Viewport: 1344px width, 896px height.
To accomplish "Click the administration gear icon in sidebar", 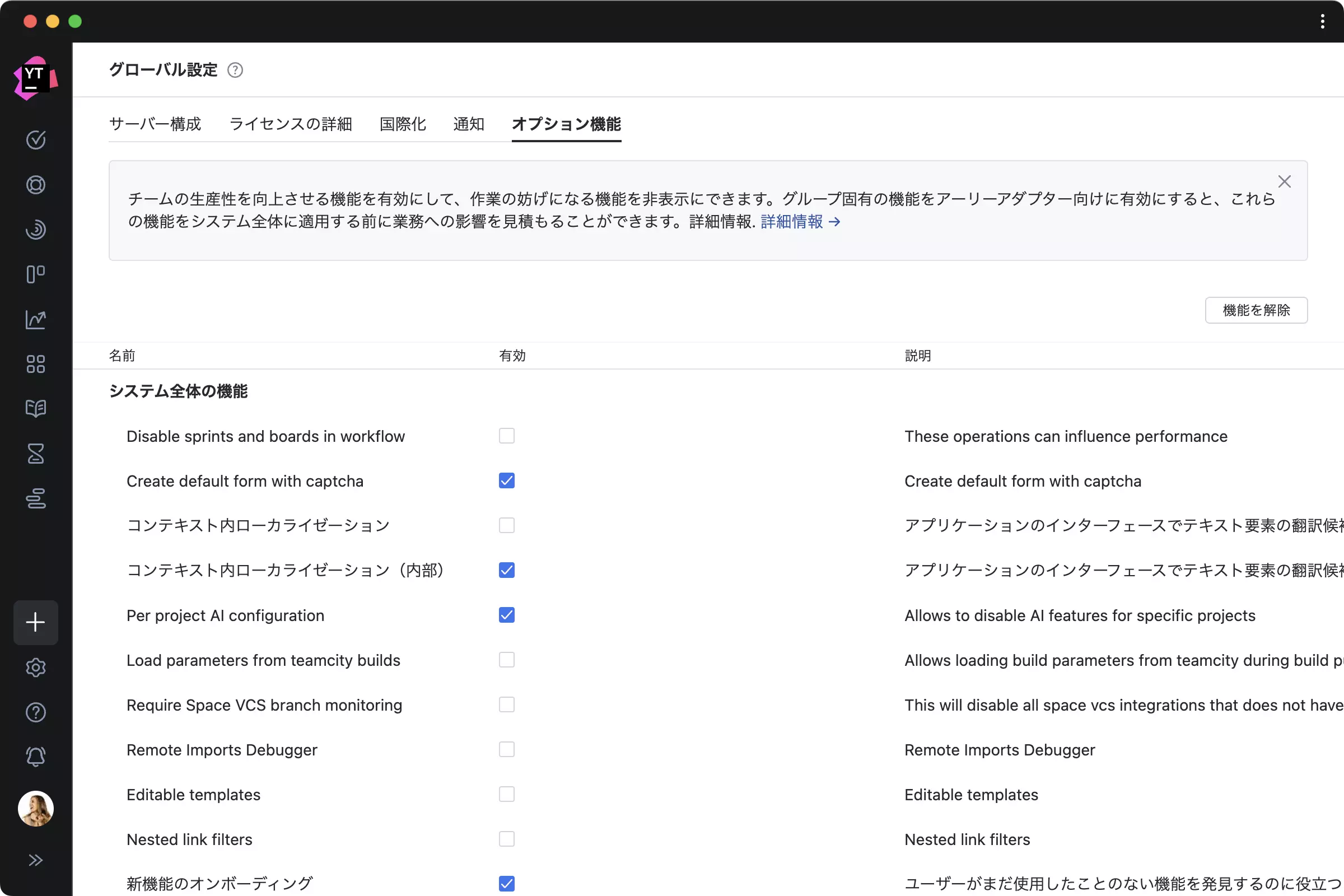I will point(35,668).
